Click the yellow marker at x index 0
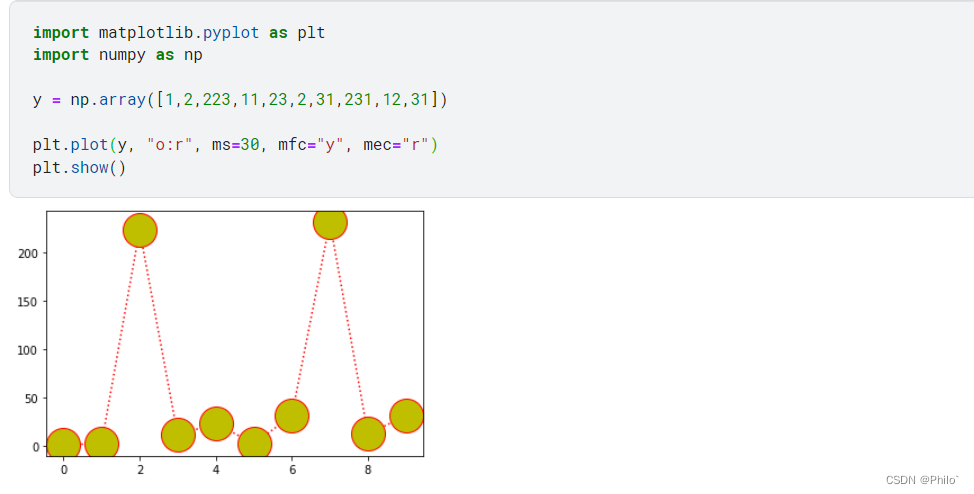This screenshot has width=974, height=494. 63,442
